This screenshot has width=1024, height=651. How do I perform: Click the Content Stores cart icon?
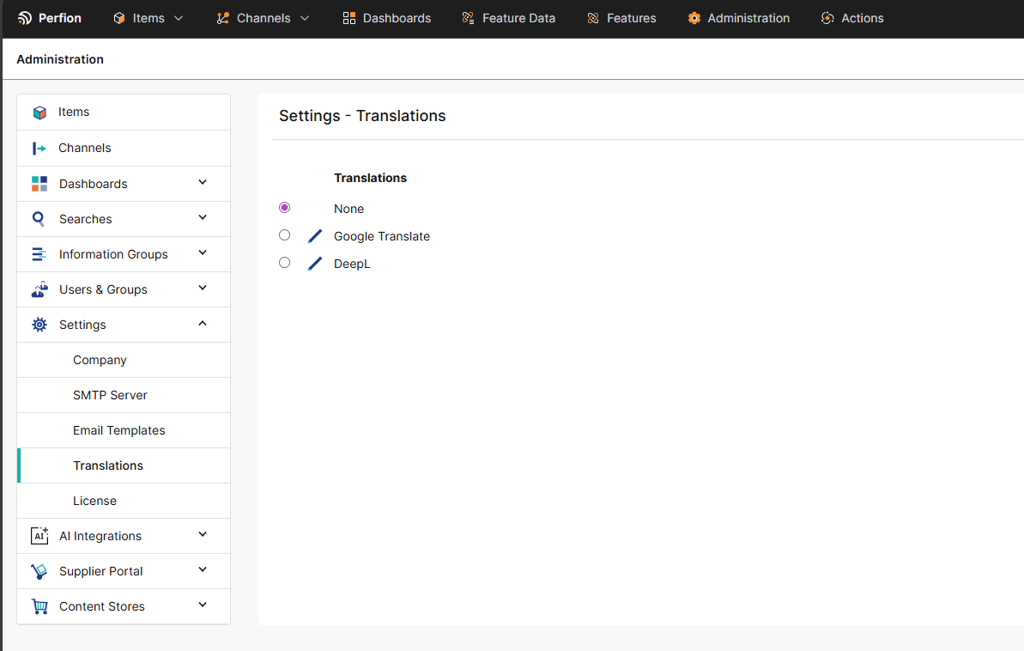39,607
